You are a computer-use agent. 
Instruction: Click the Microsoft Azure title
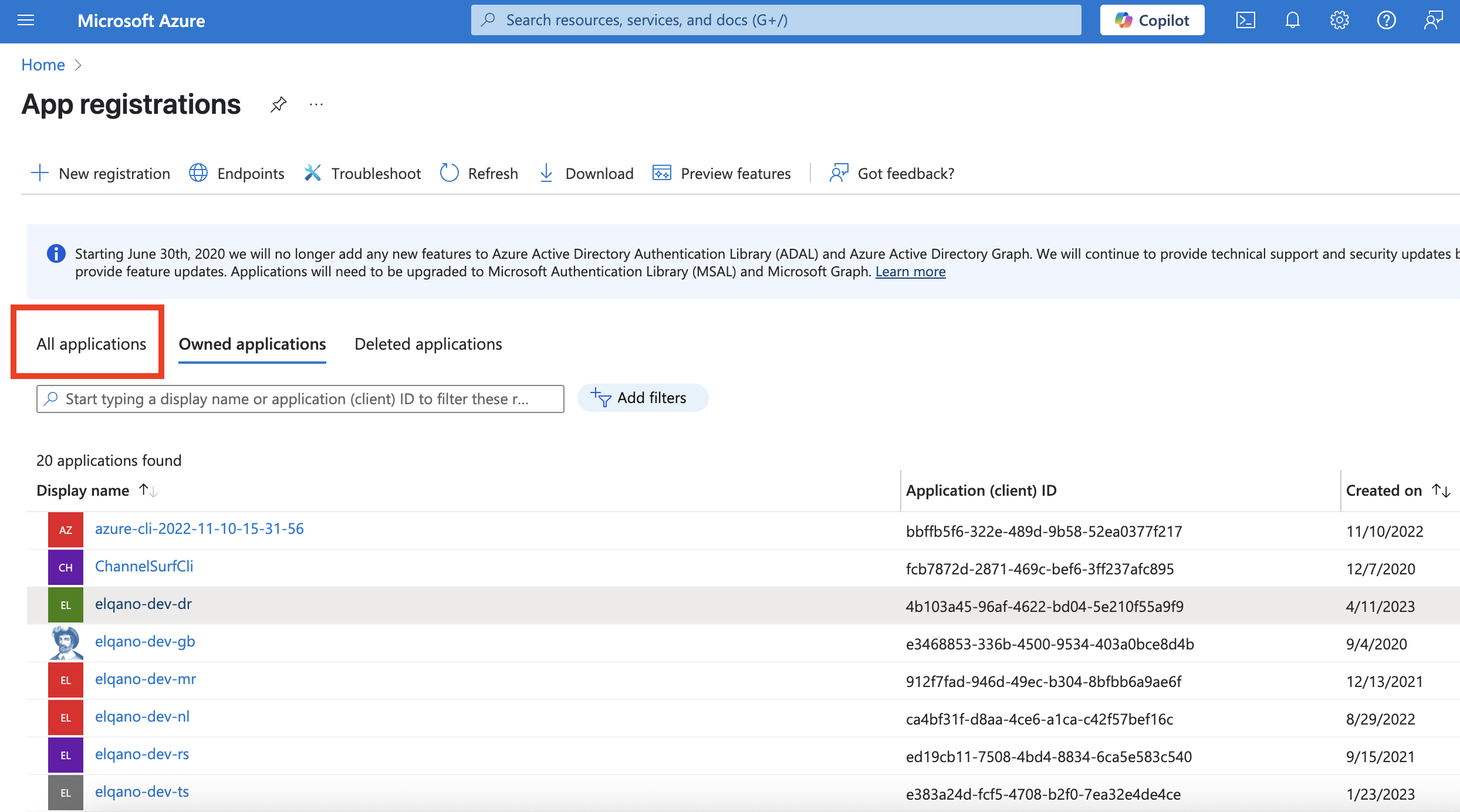[x=141, y=21]
